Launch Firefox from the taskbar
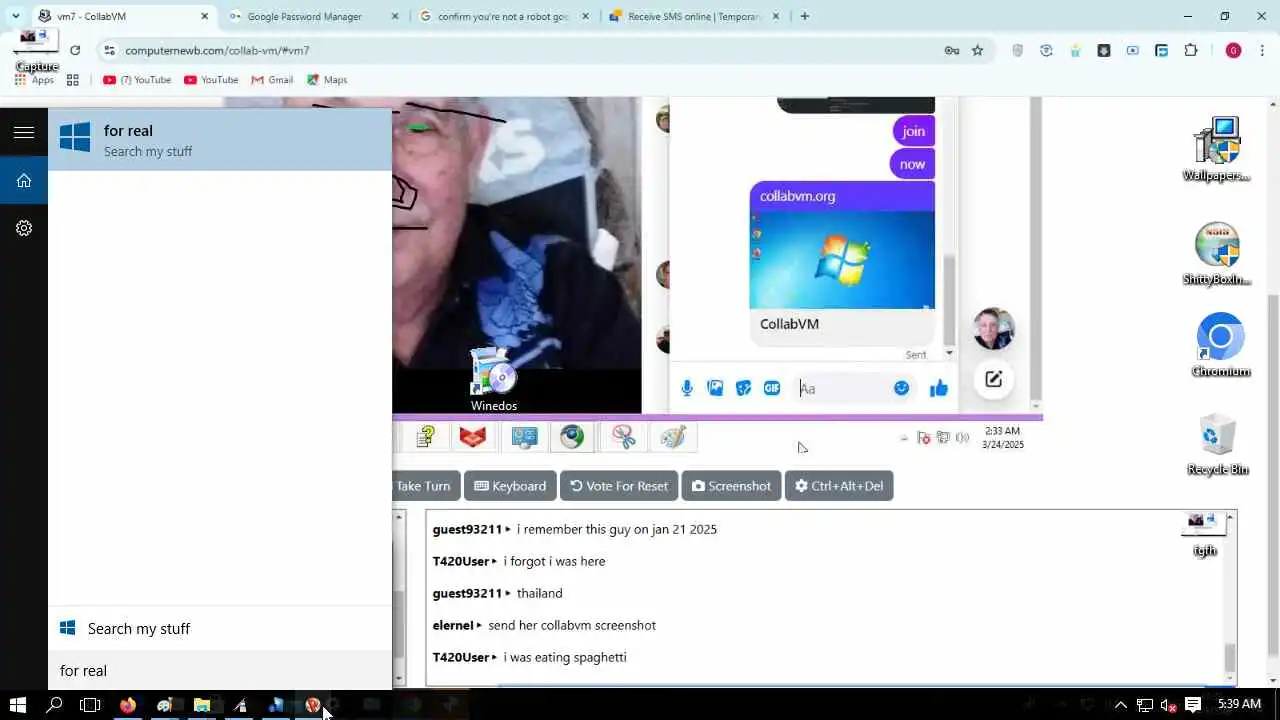Screen dimensions: 1280x720 pyautogui.click(x=128, y=705)
